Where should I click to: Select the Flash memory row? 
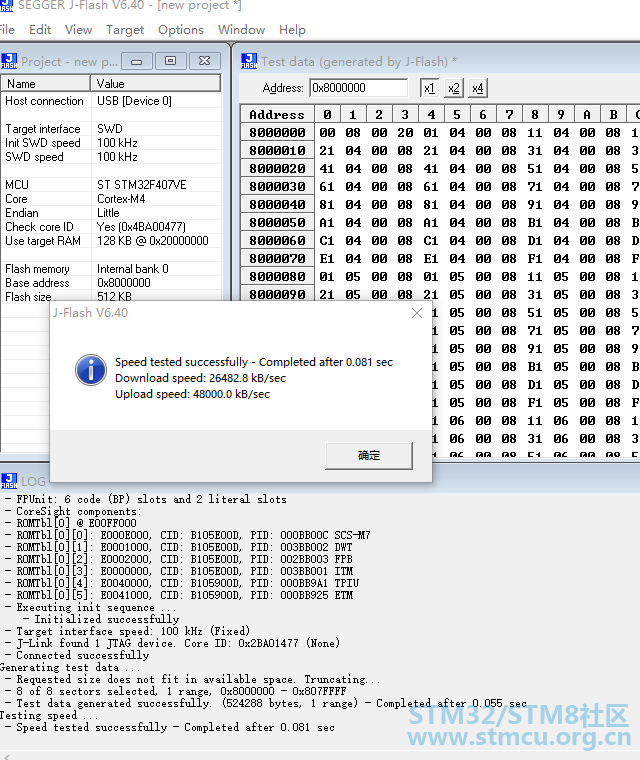[x=111, y=269]
